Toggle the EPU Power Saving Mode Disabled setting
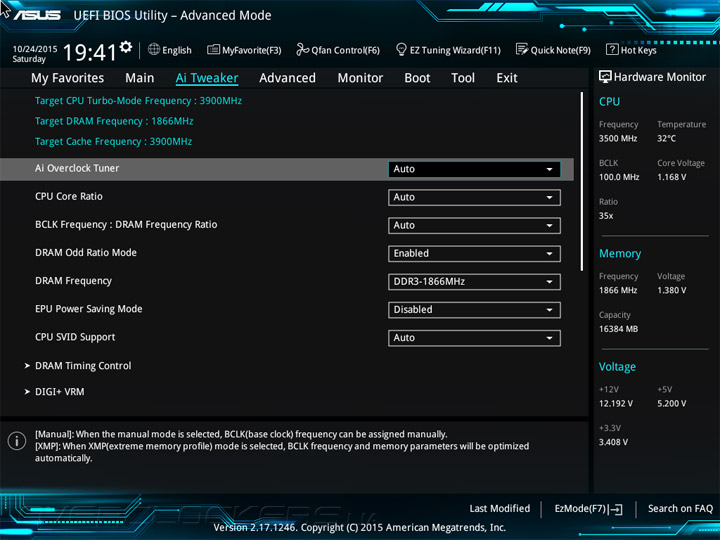The height and width of the screenshot is (540, 720). (x=474, y=310)
